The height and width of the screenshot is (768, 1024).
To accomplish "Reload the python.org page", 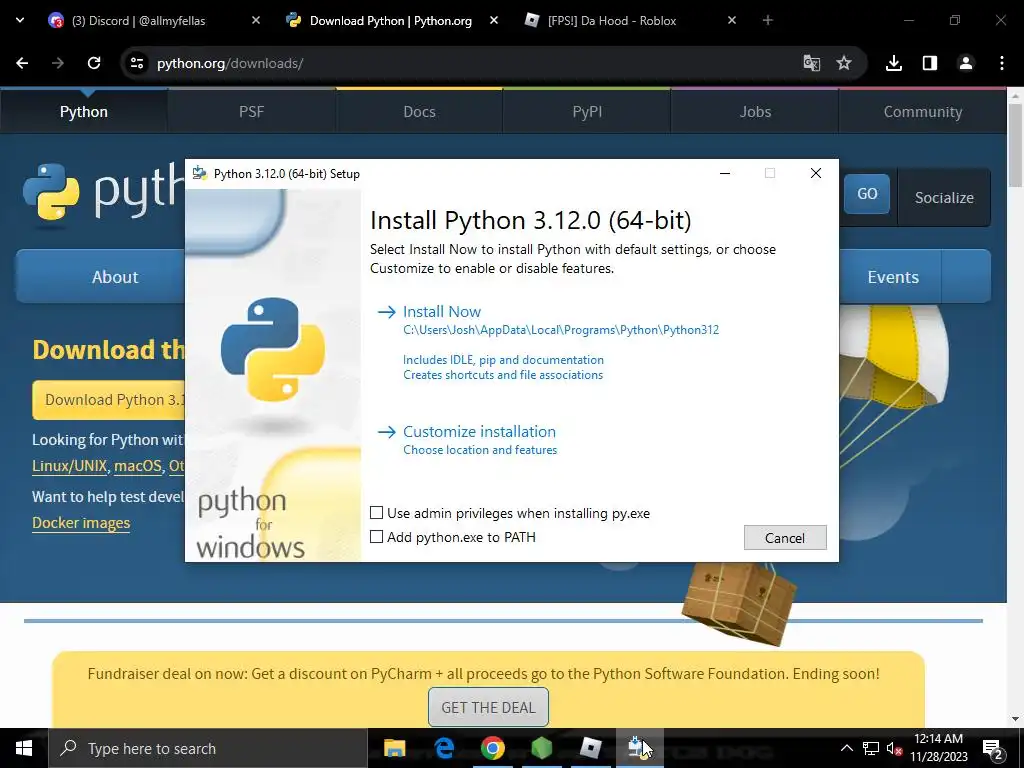I will tap(94, 63).
